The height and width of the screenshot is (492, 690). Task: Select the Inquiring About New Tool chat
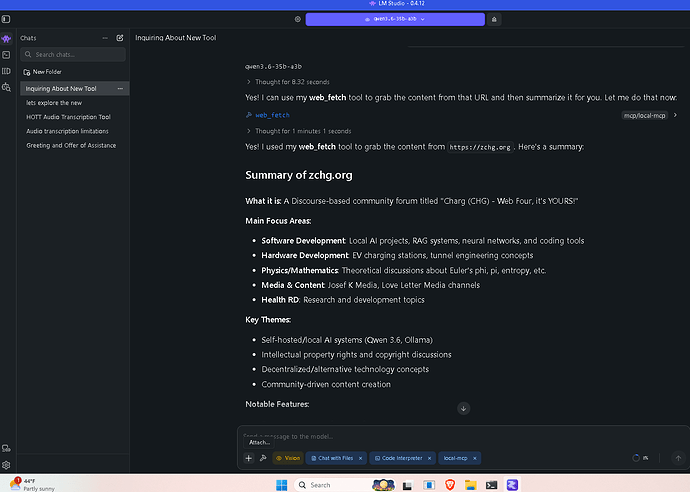tap(75, 88)
